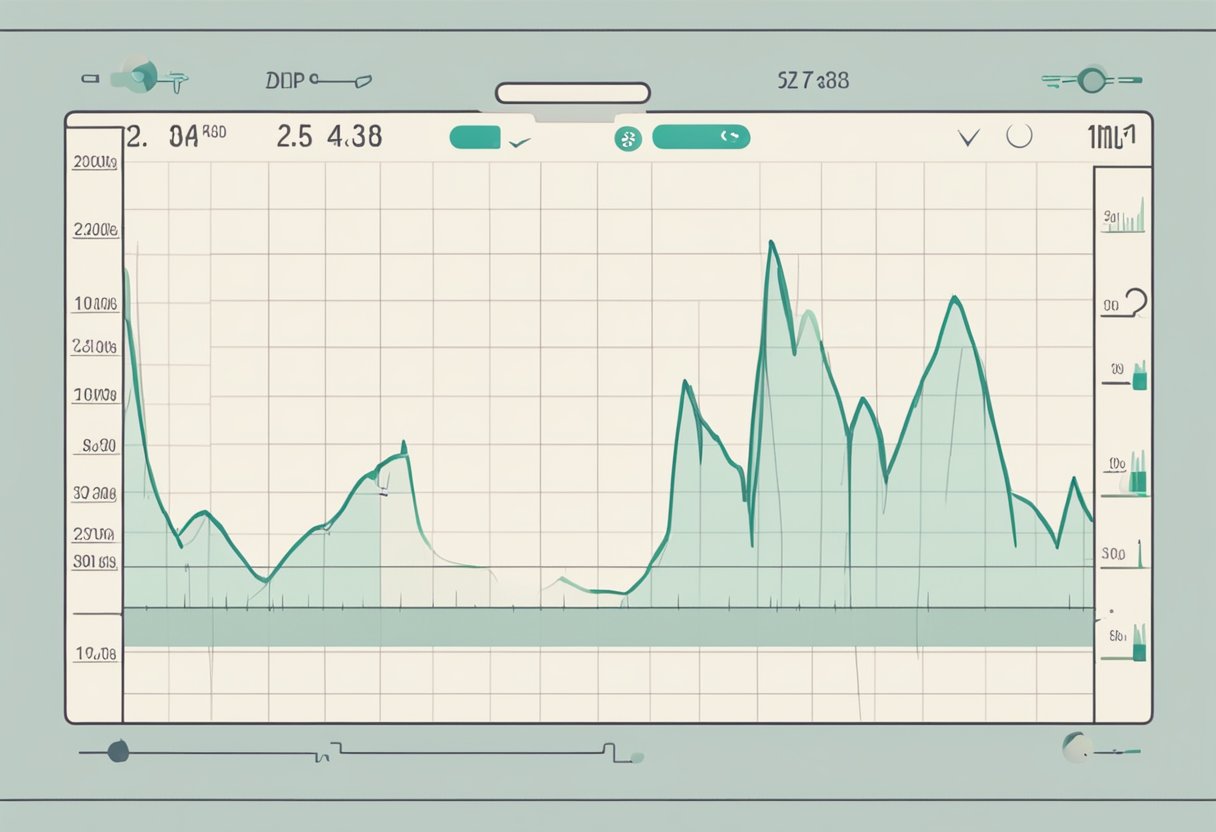Click the DDP label
Viewport: 1216px width, 832px height.
(284, 80)
